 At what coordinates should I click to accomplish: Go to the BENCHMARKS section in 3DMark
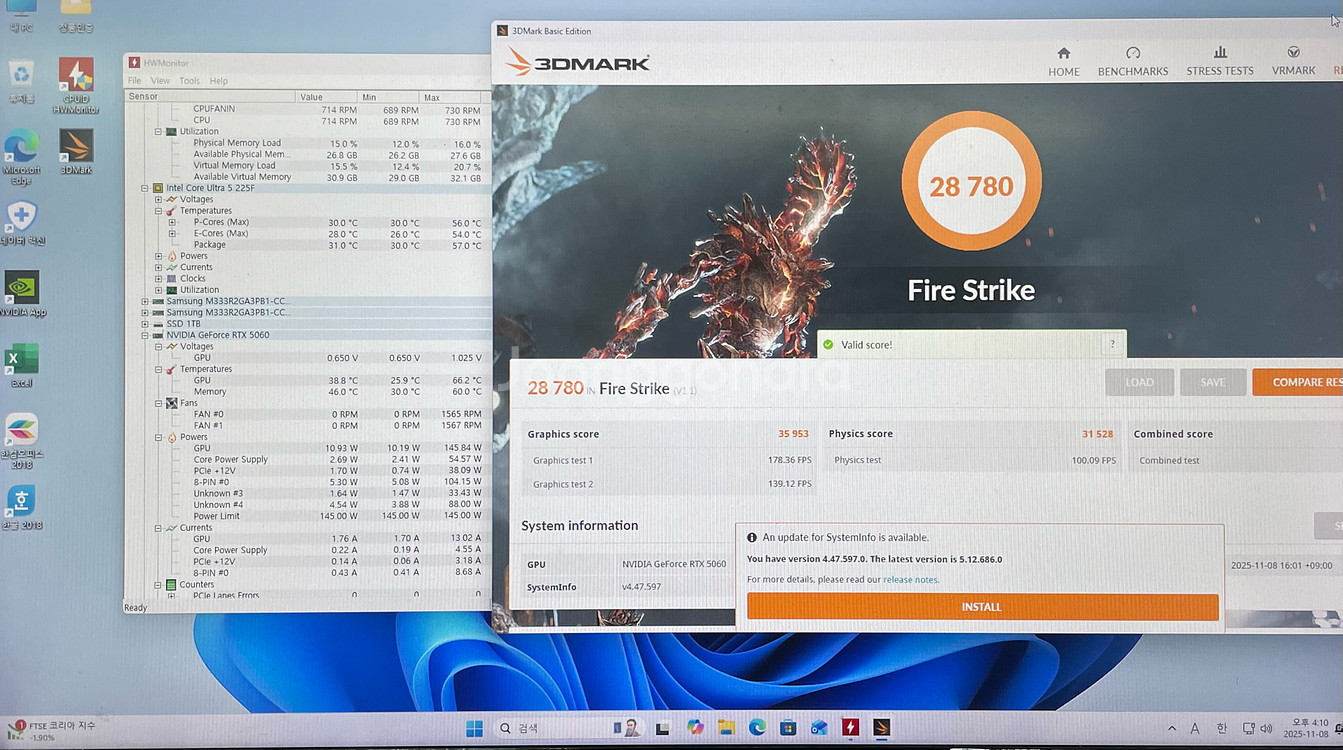pos(1132,61)
